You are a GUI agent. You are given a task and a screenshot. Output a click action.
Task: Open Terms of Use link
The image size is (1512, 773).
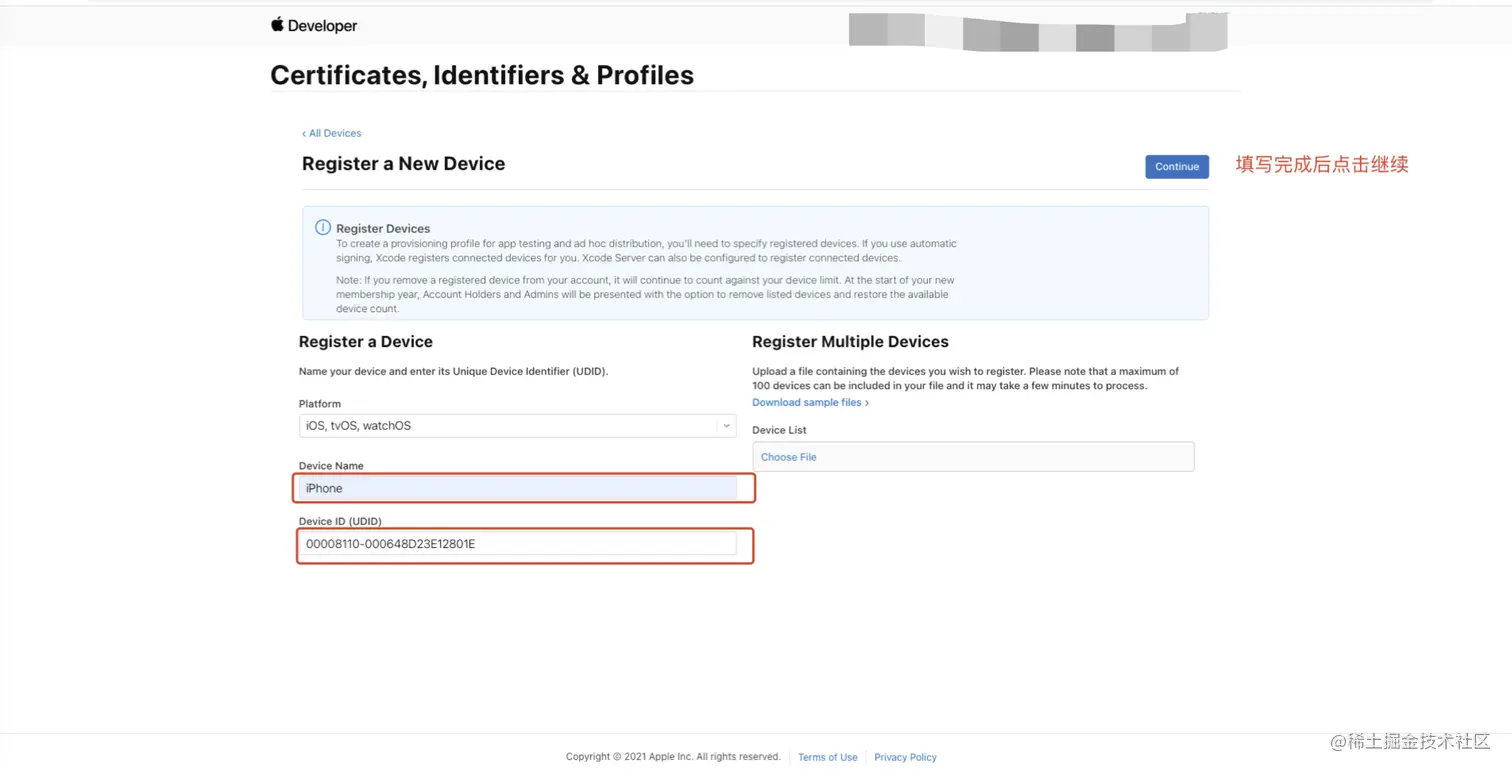[827, 758]
